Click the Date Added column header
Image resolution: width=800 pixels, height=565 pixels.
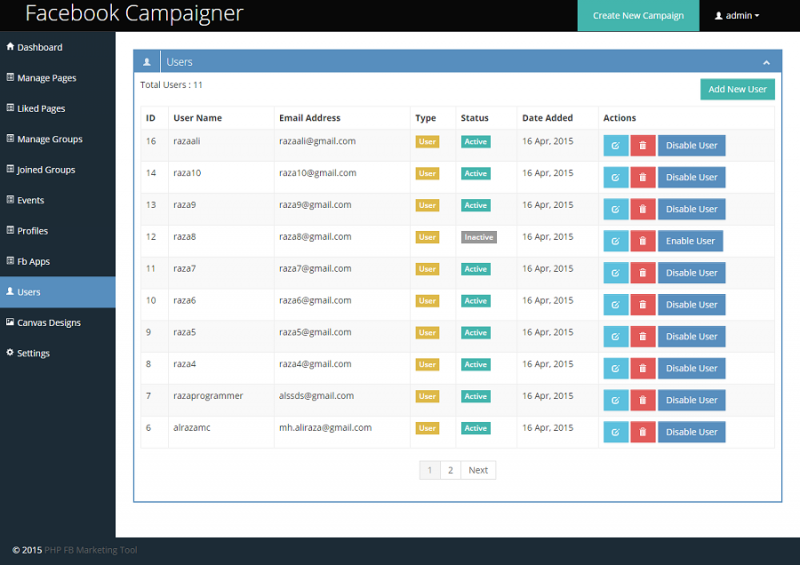[547, 118]
